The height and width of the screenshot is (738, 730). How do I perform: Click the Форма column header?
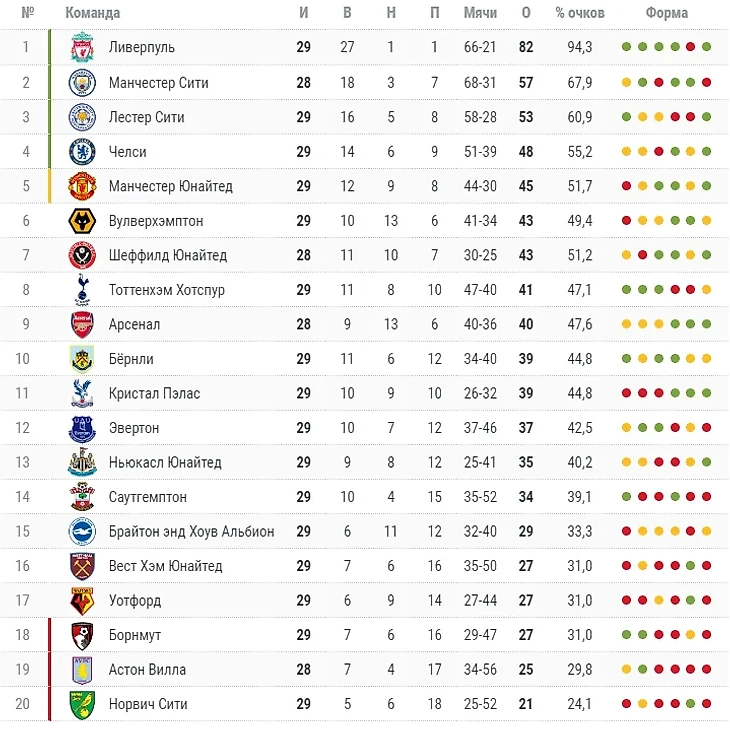666,13
